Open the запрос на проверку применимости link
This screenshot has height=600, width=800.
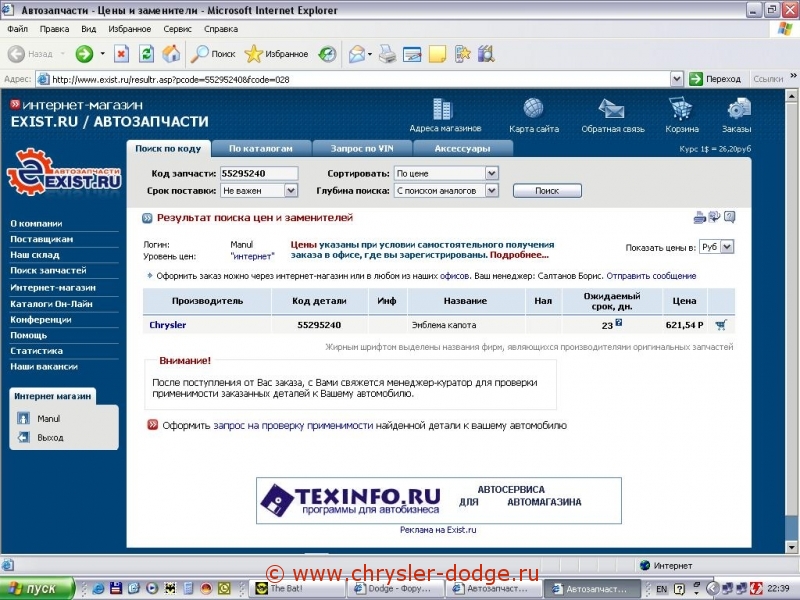(293, 426)
